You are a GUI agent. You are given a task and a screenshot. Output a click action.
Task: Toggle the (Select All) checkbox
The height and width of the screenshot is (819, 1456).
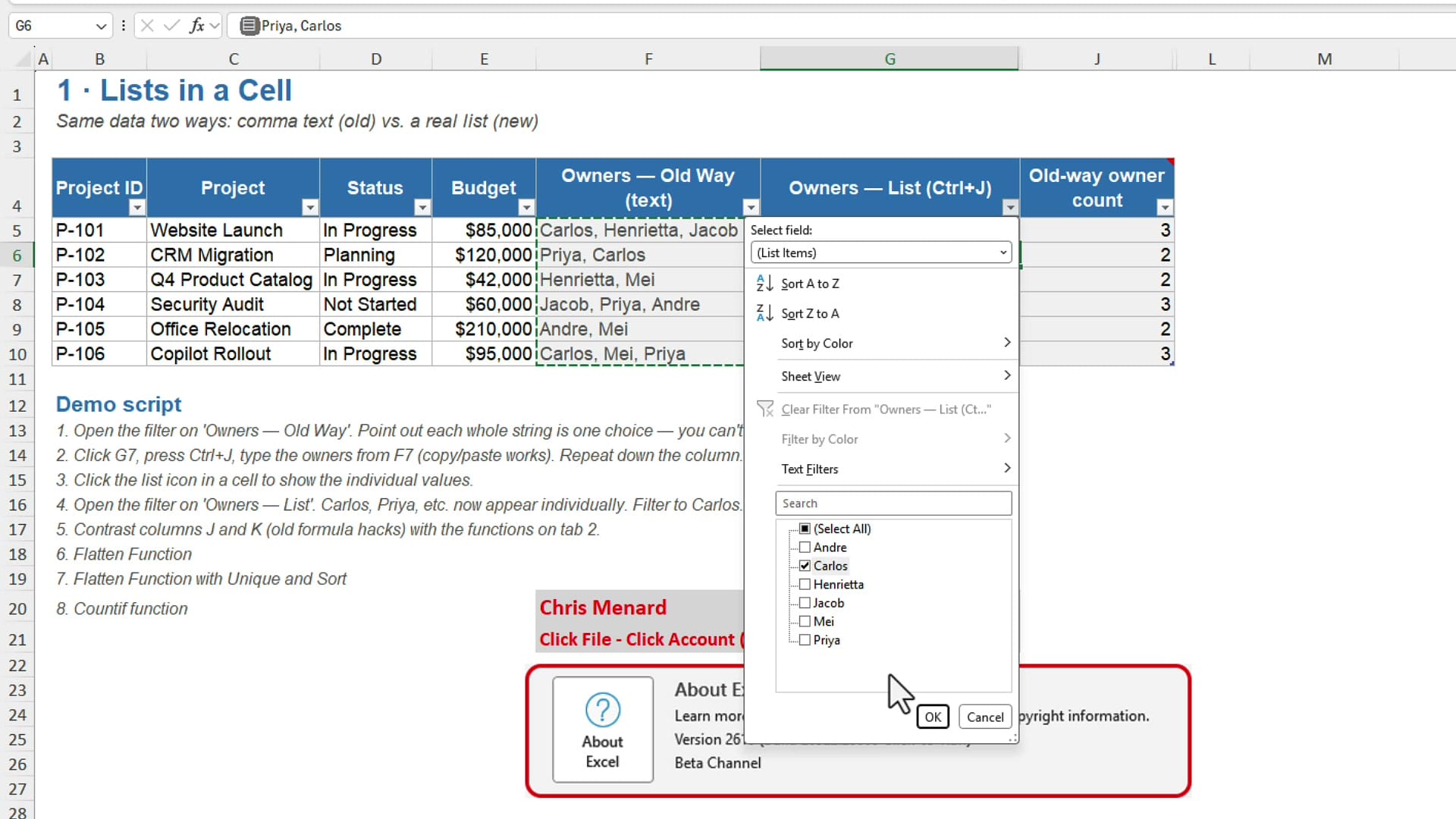pyautogui.click(x=805, y=529)
